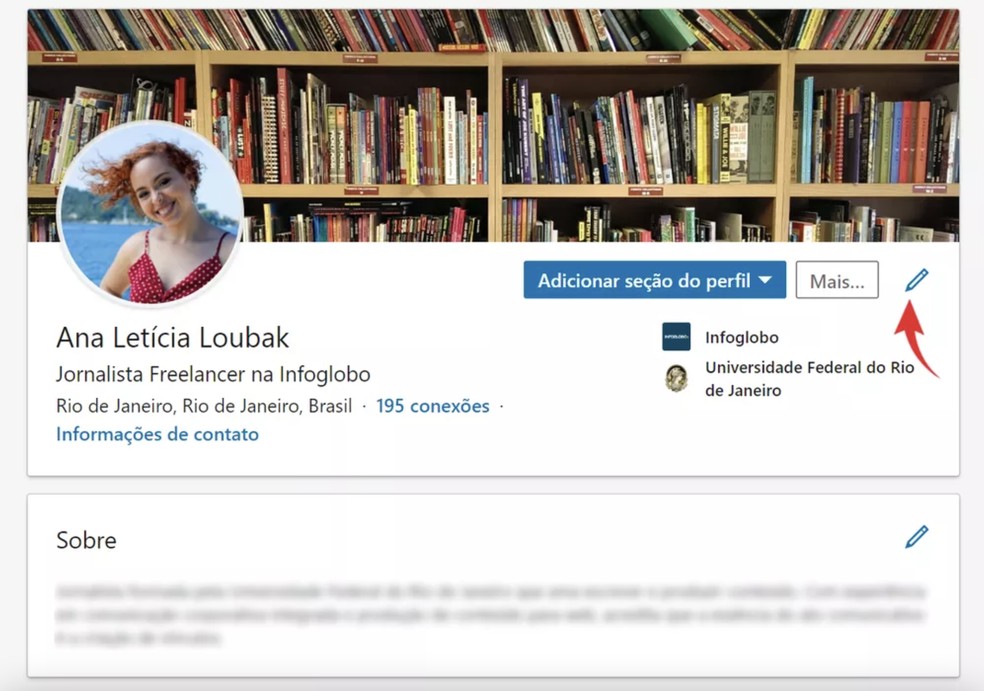
Task: Click the pencil icon to edit profile intro
Action: [x=916, y=280]
